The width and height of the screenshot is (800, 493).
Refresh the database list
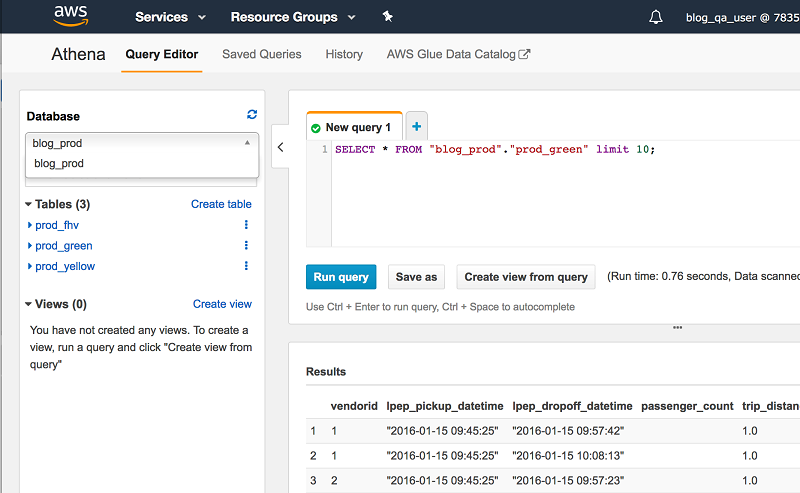[252, 115]
